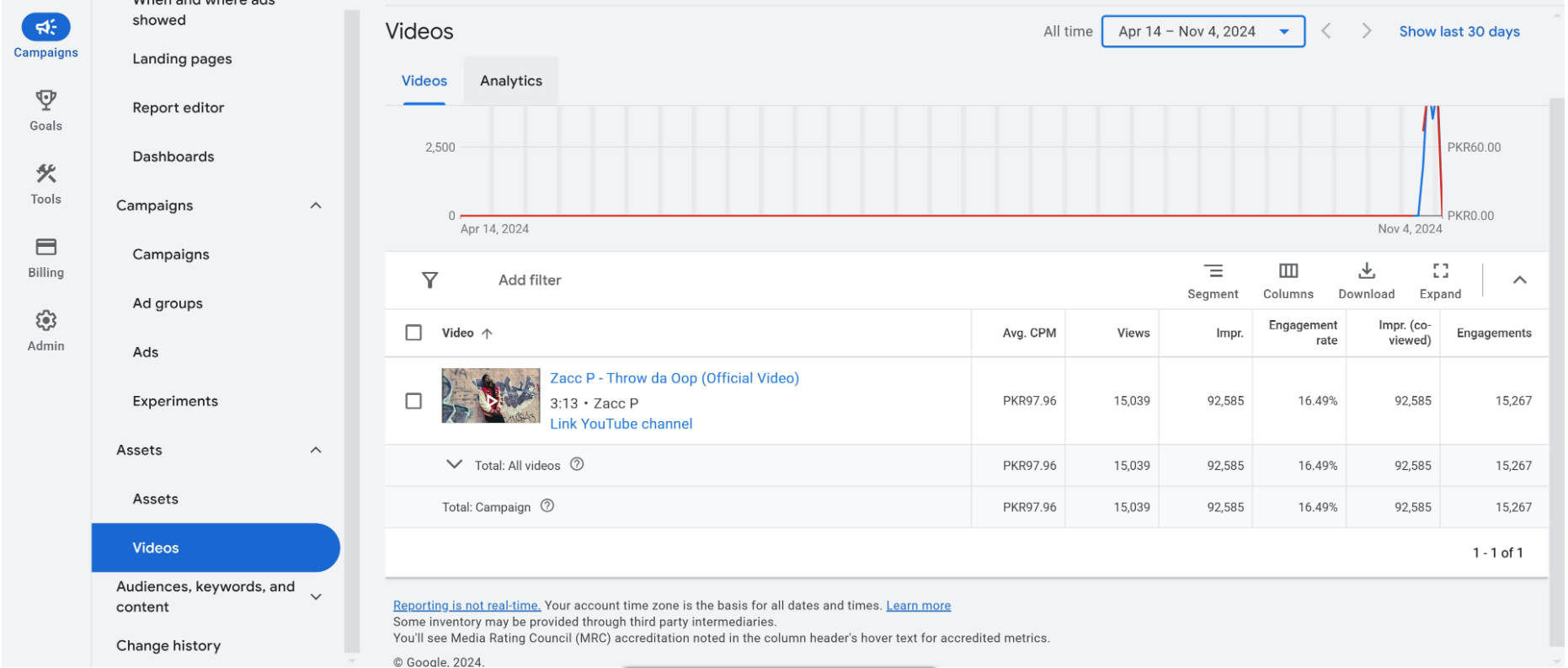Open the Admin gear icon
This screenshot has height=668, width=1568.
45,321
